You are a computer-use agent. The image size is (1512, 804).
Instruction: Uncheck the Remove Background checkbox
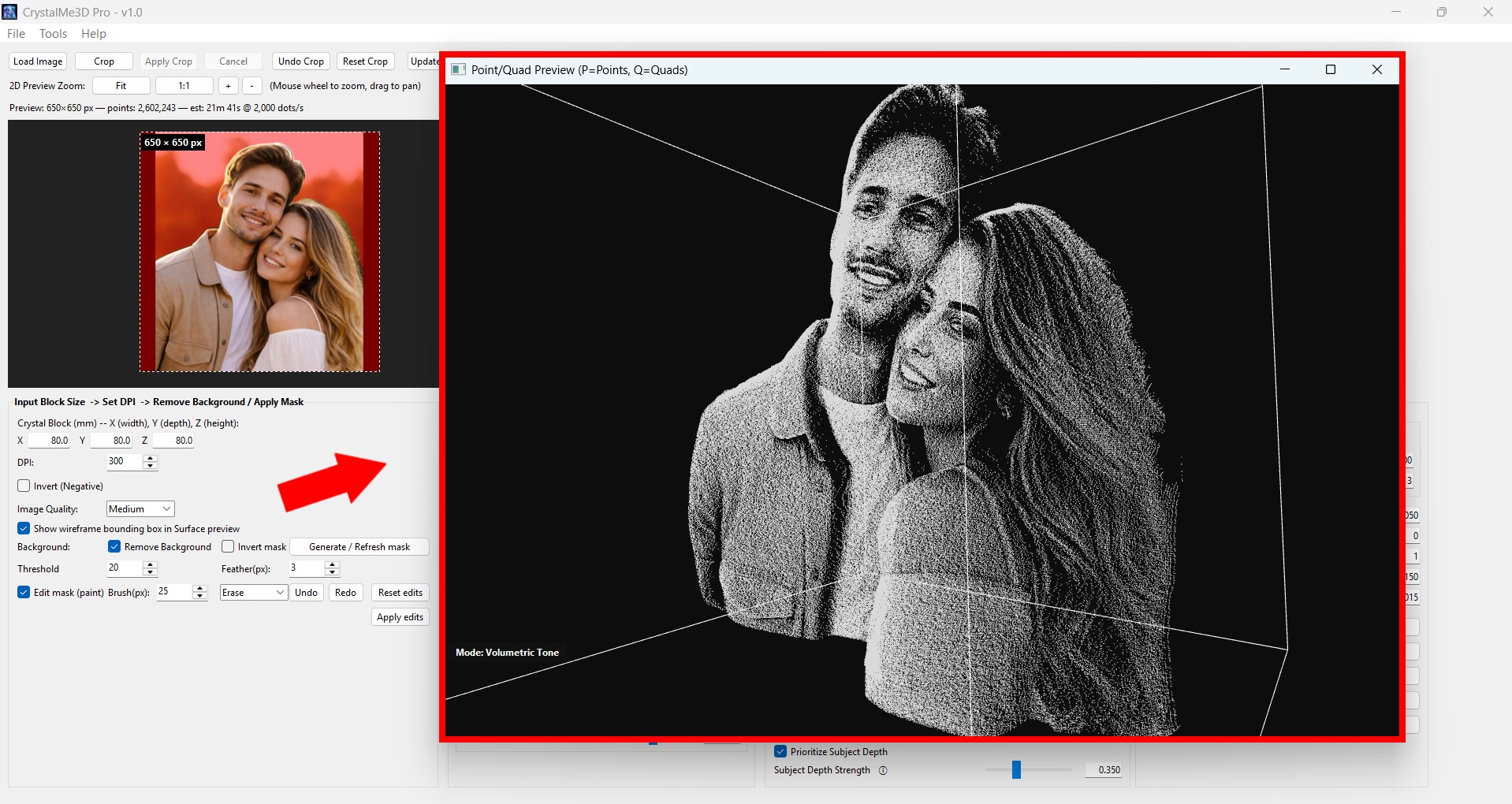[x=115, y=547]
